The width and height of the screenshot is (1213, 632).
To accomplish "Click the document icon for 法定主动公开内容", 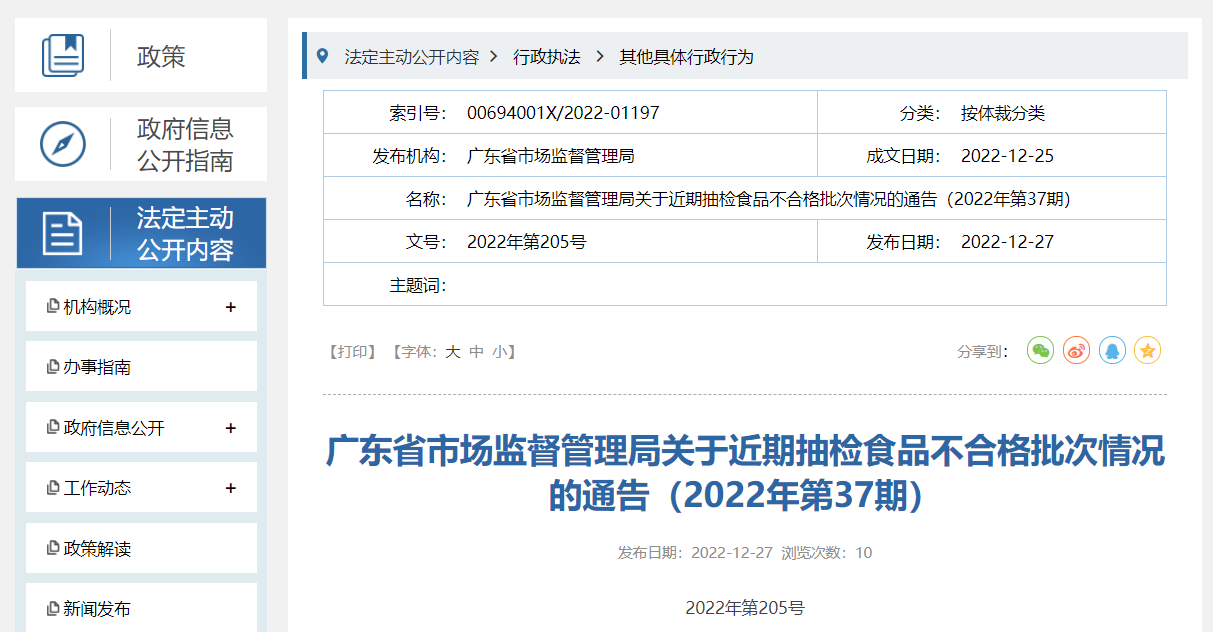I will 63,233.
